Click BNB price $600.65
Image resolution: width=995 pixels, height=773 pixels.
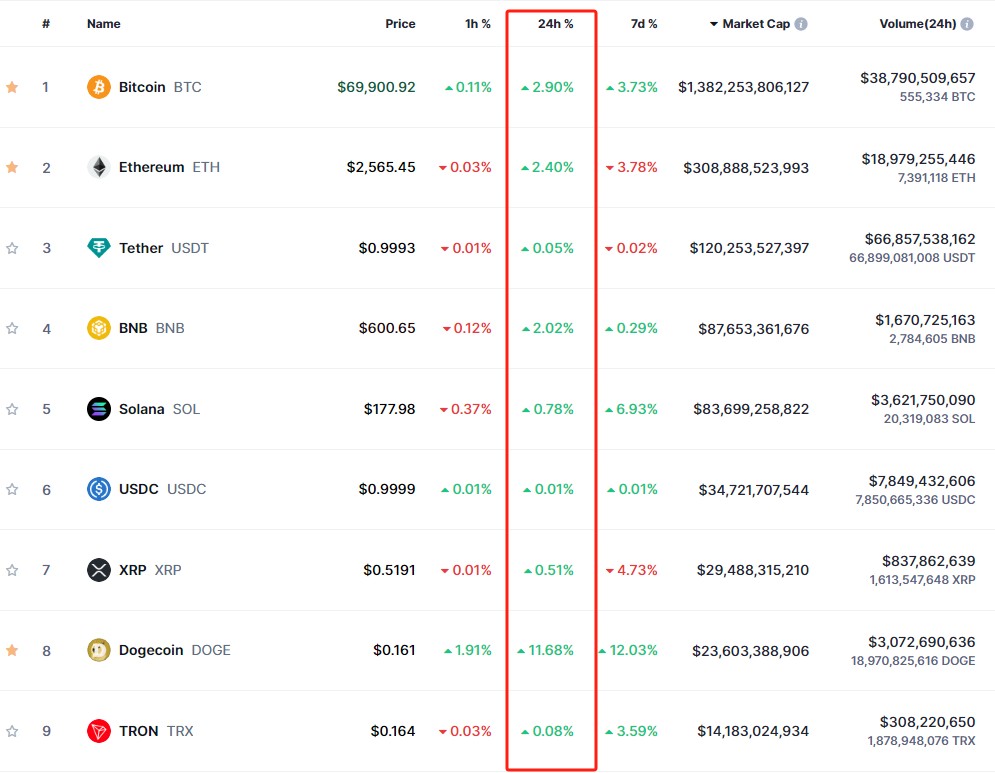387,328
